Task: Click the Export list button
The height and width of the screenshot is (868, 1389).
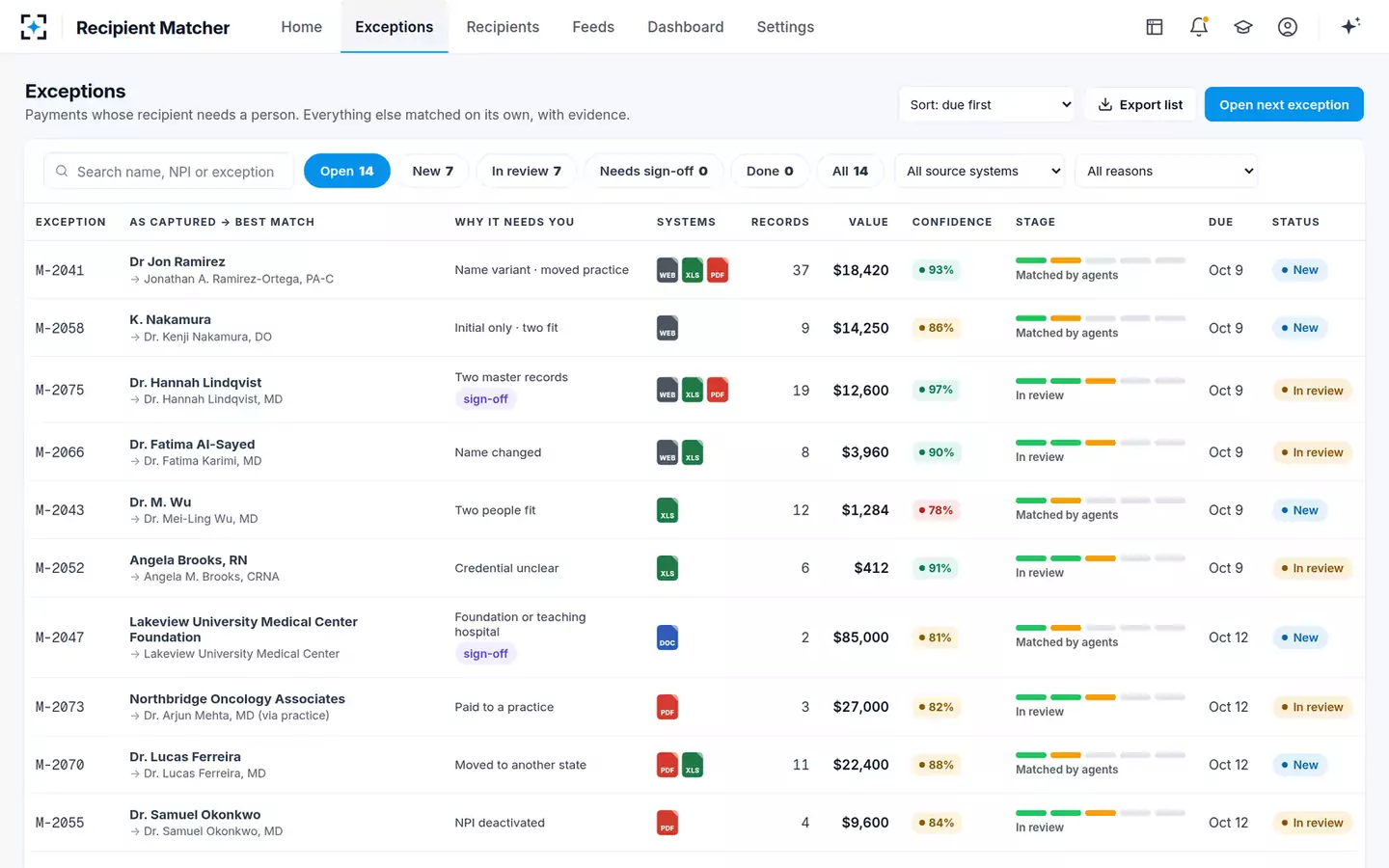Action: (x=1141, y=104)
